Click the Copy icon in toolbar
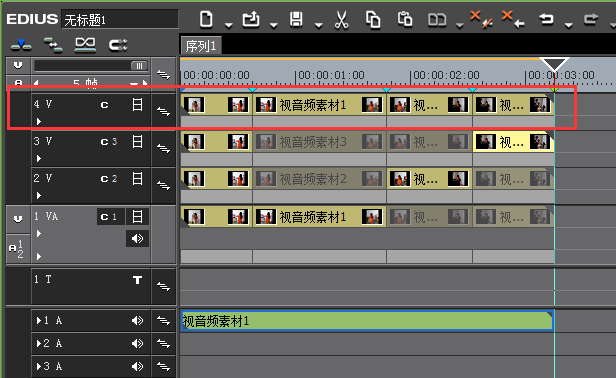 click(373, 20)
